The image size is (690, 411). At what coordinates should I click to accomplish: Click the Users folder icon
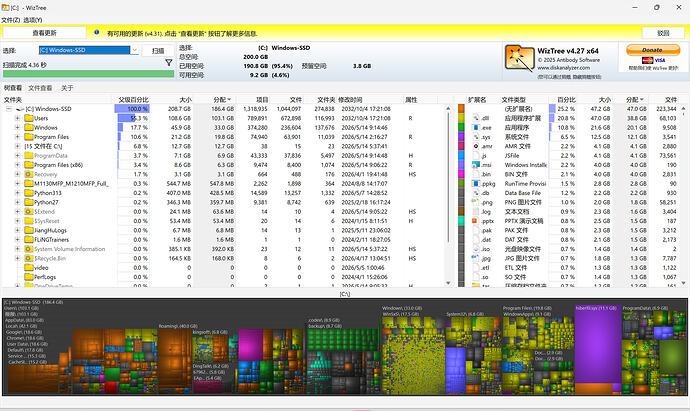(x=29, y=118)
